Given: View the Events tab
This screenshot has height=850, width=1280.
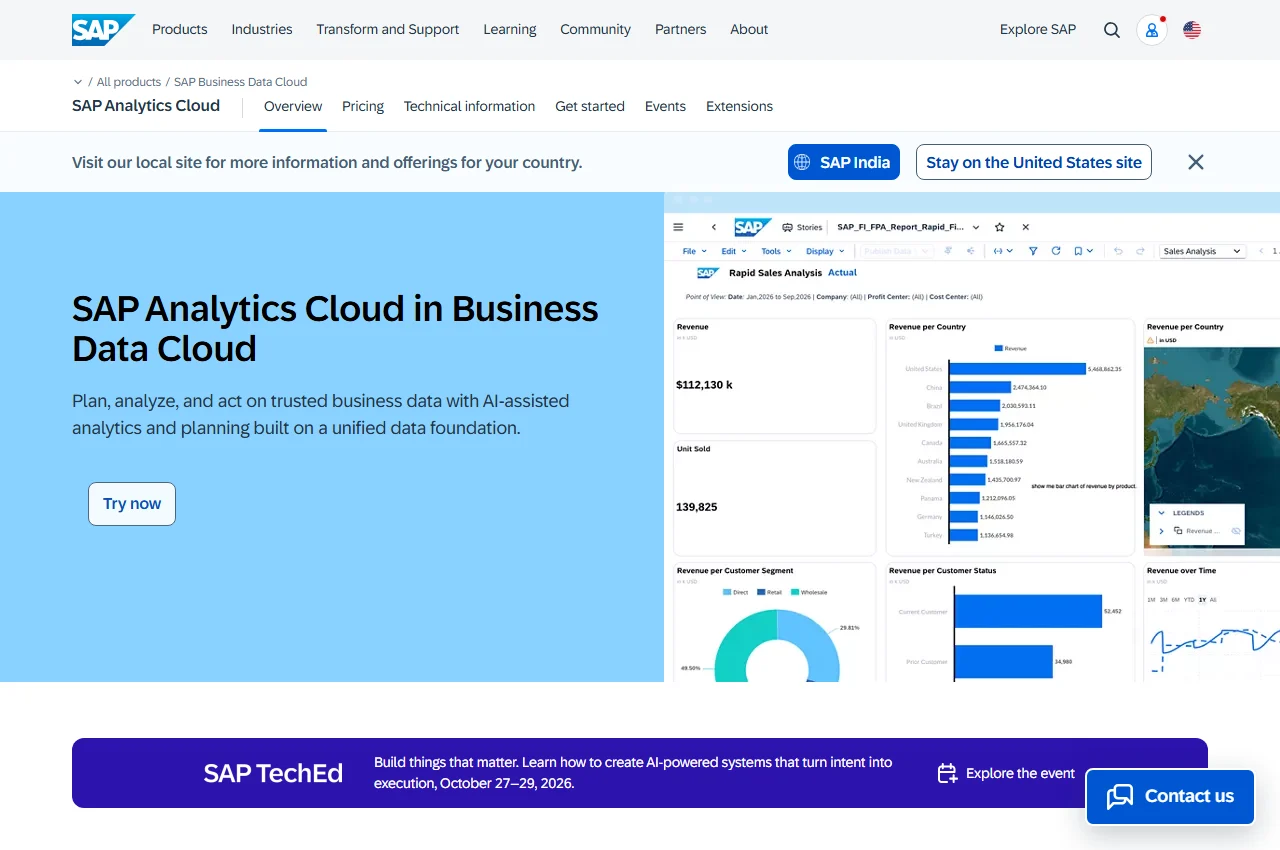Looking at the screenshot, I should [x=665, y=106].
